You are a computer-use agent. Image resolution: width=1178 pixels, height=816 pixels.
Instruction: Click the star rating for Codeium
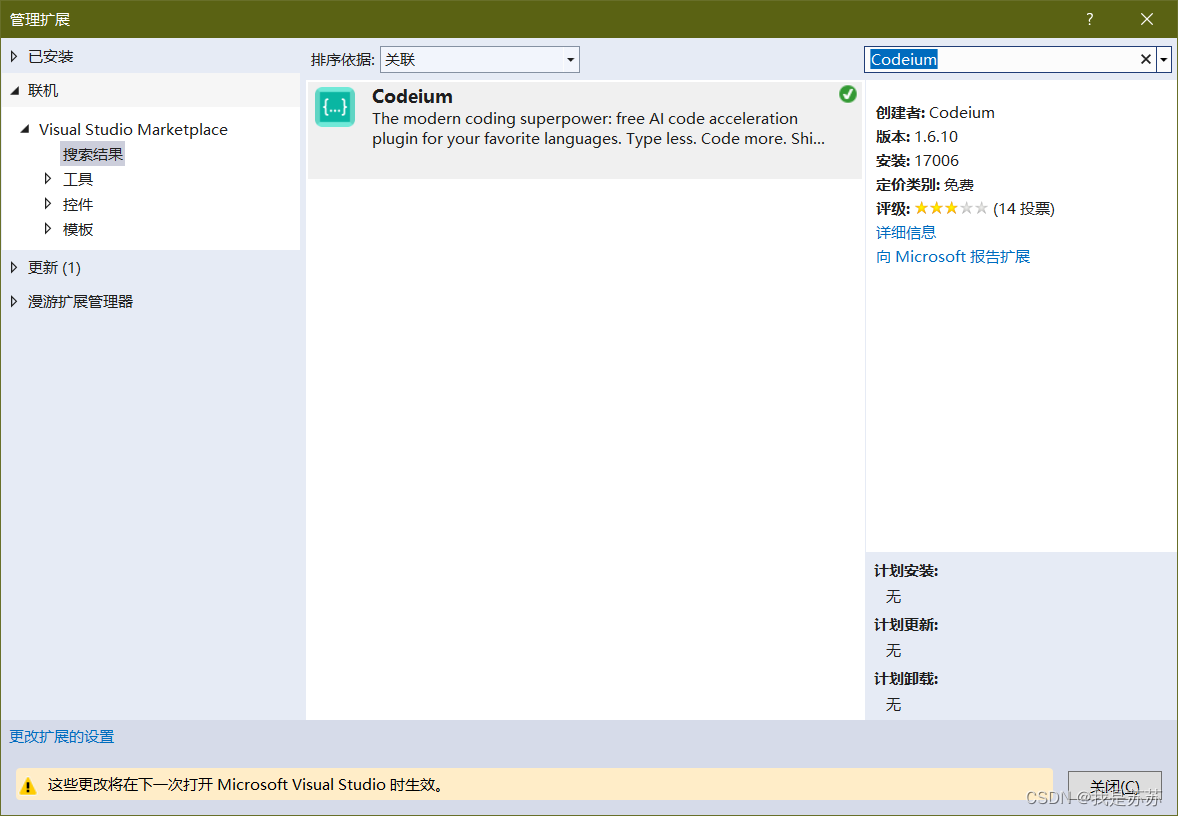click(951, 208)
